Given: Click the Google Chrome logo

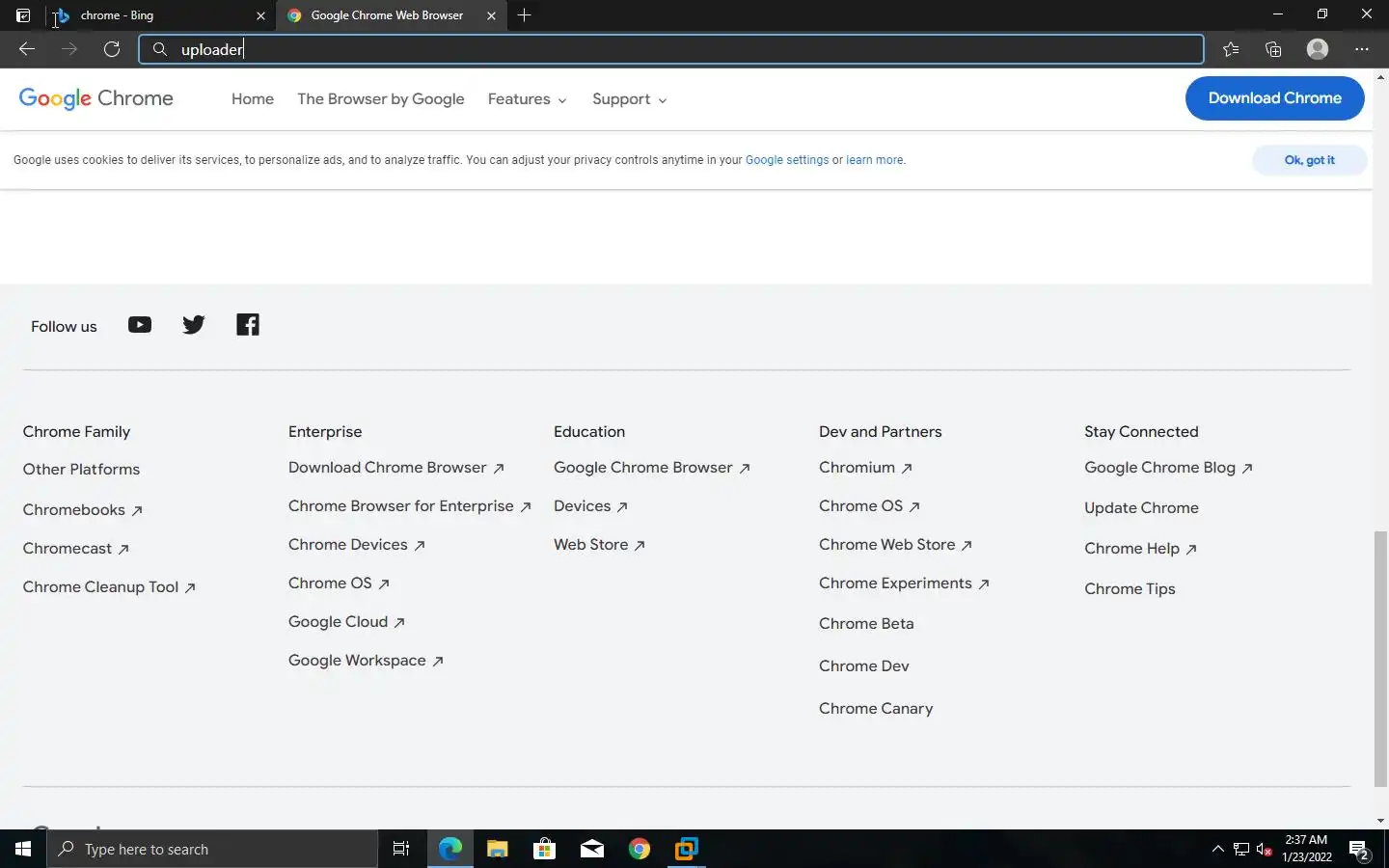Looking at the screenshot, I should click(x=96, y=98).
